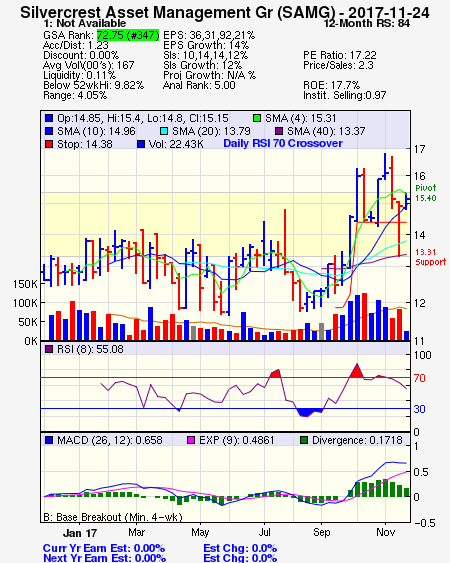450x563 pixels.
Task: Click the '100K' volume axis label
Action: 25,303
